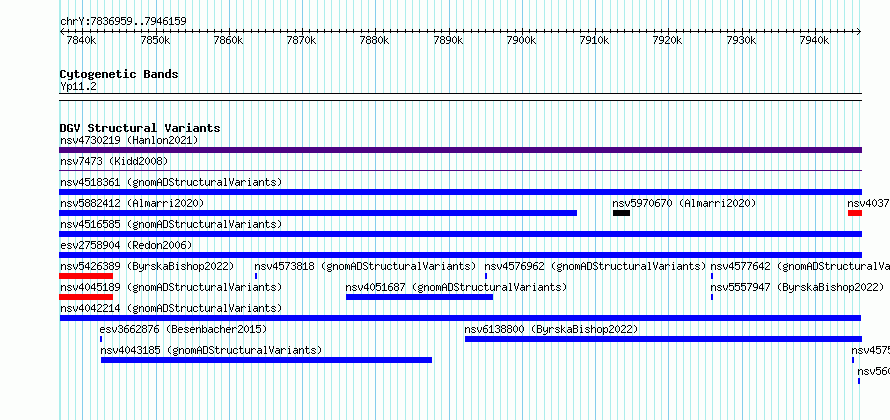The image size is (890, 420).
Task: Click the small blue marker under nsv560
Action: [859, 381]
